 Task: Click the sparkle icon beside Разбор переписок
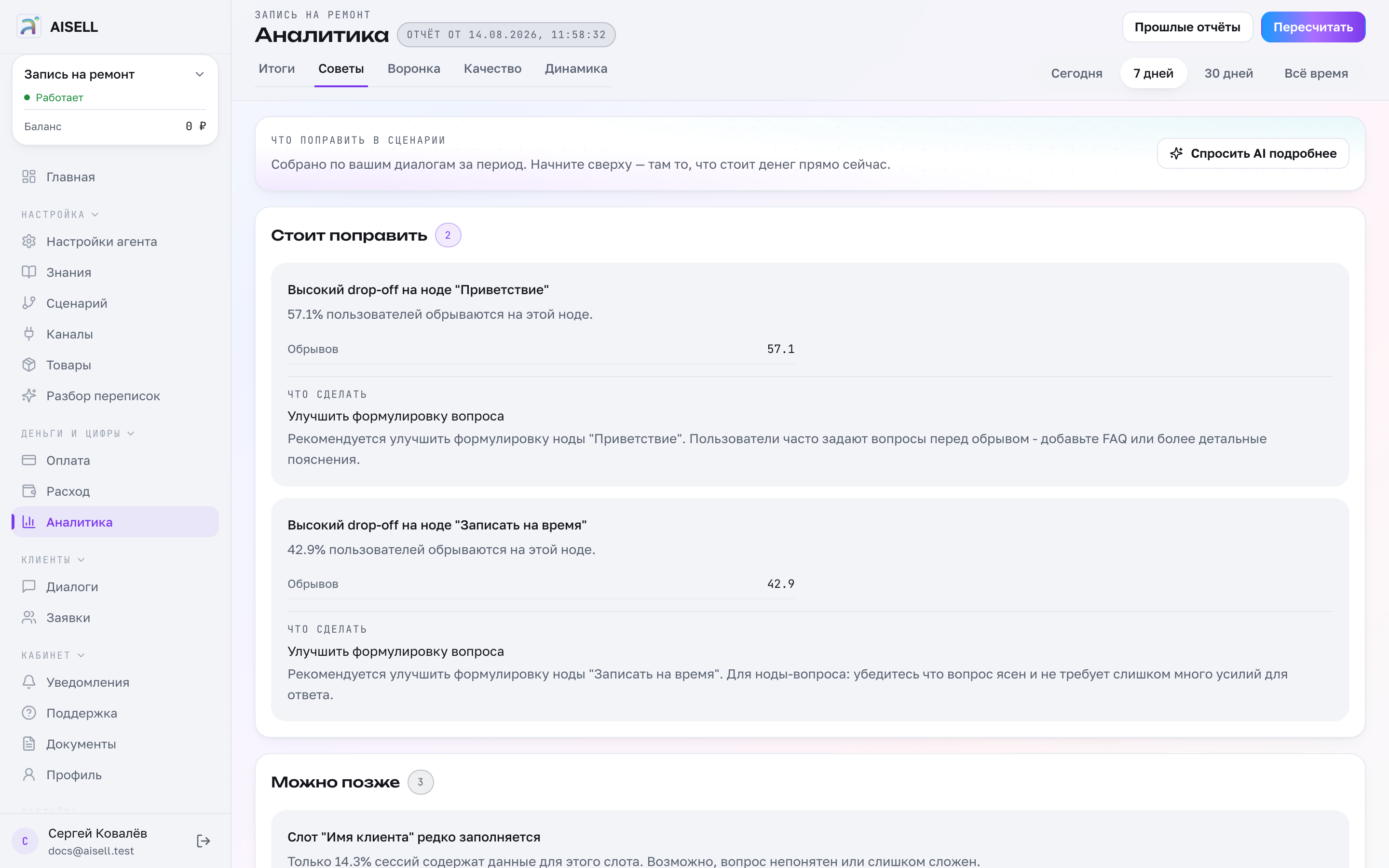tap(29, 395)
